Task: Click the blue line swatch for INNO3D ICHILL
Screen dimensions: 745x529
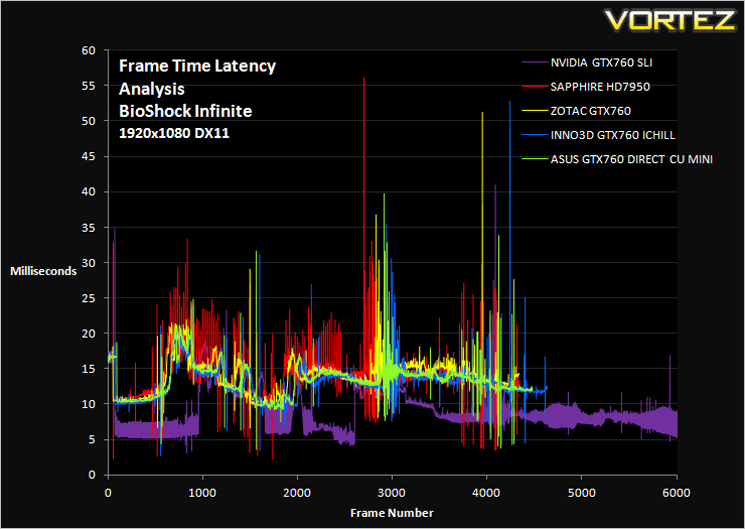Action: pyautogui.click(x=535, y=135)
